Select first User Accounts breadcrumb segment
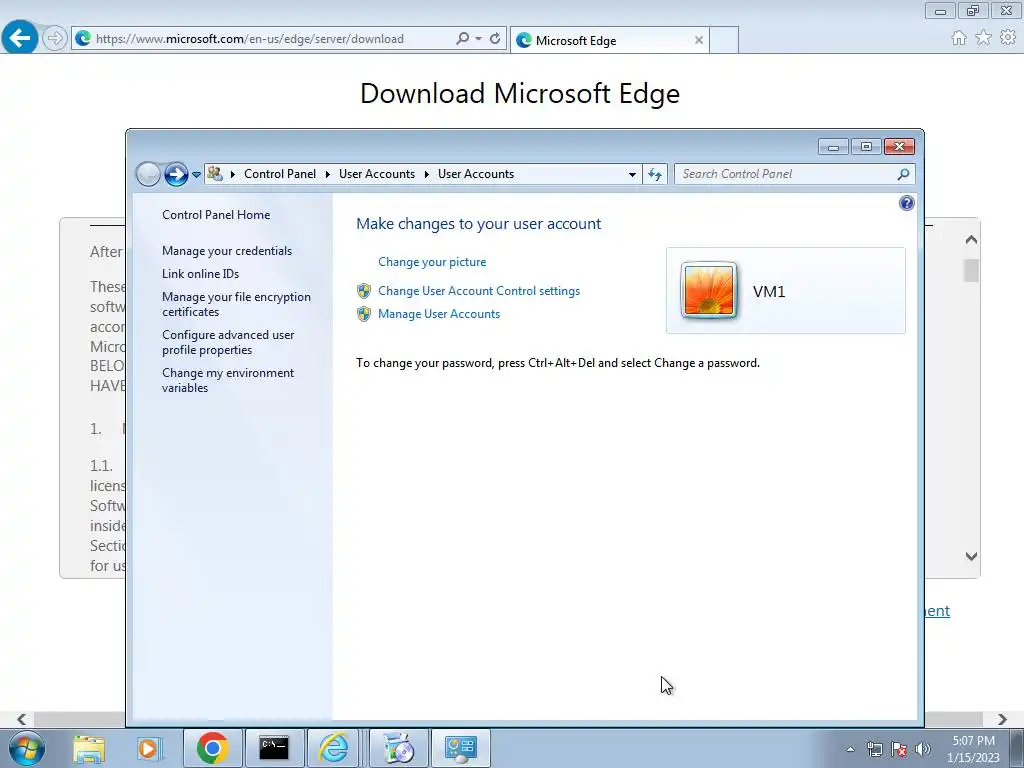This screenshot has width=1024, height=768. coord(377,174)
